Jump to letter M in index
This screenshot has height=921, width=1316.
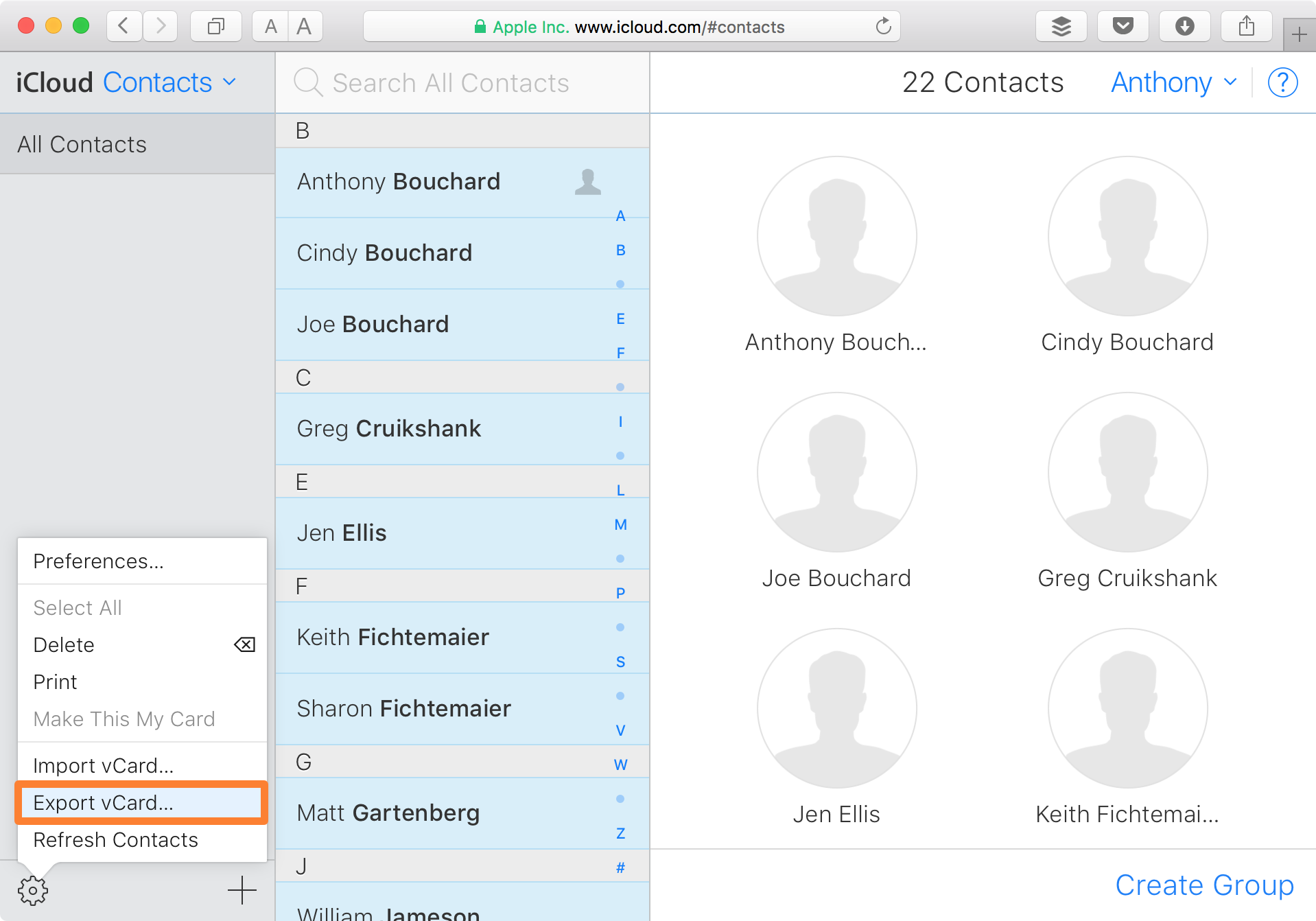(x=620, y=525)
